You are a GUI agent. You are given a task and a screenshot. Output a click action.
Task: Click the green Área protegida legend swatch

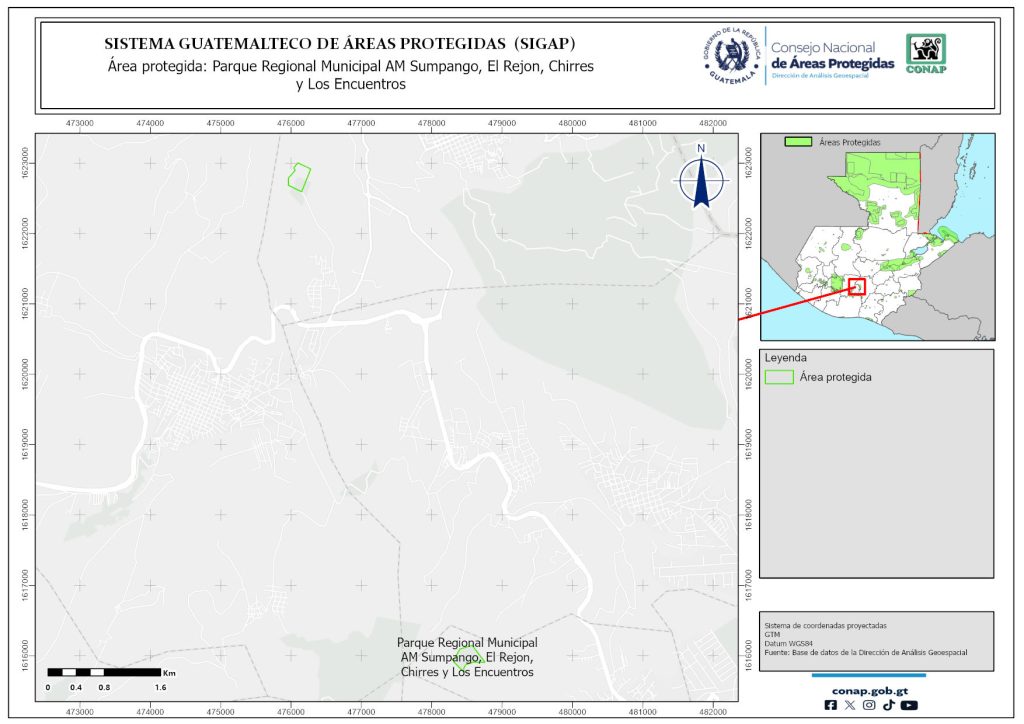click(778, 377)
